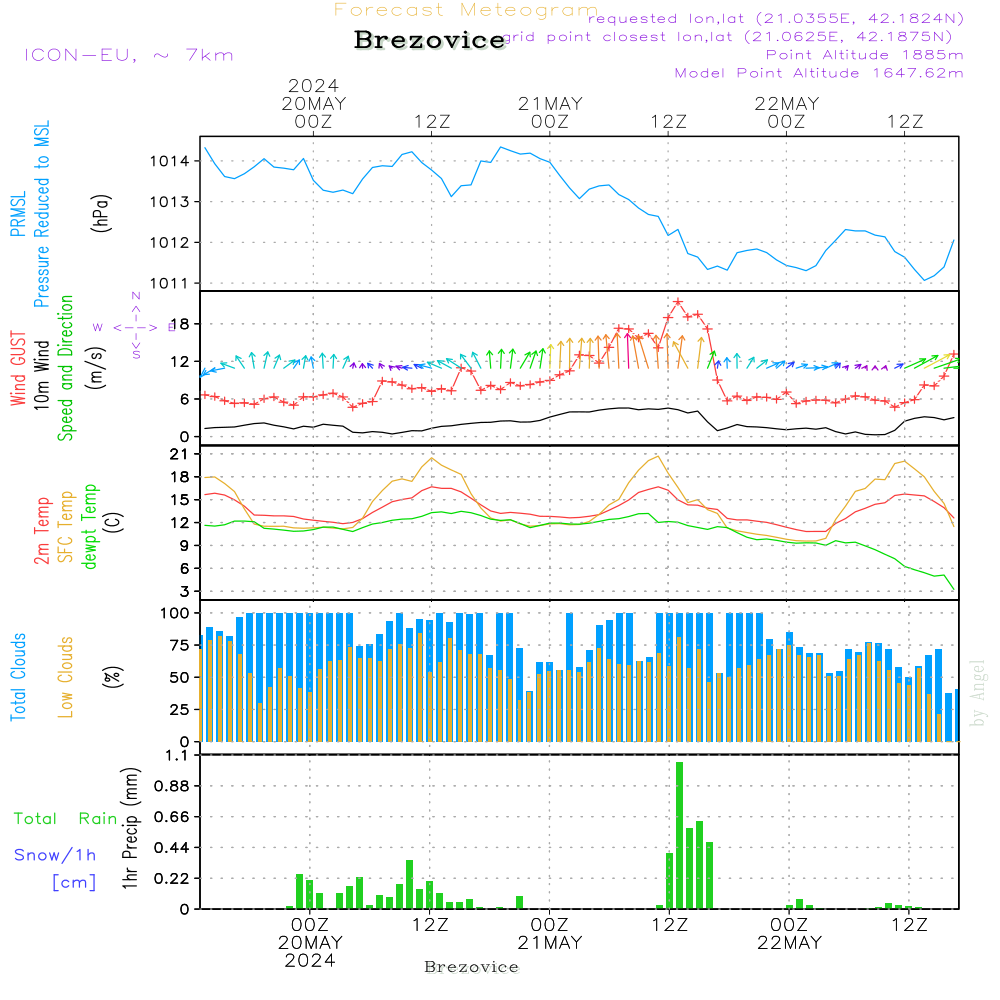Screen dimensions: 1000x1000
Task: Click the 'PRMSL' axis label
Action: click(18, 214)
